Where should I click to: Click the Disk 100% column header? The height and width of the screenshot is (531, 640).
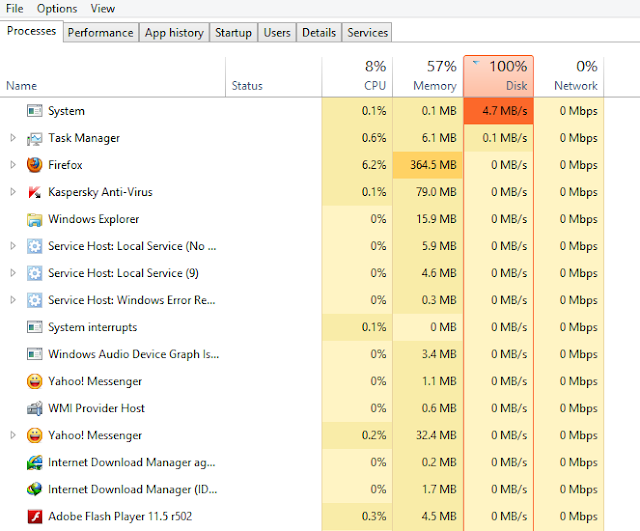(x=498, y=76)
